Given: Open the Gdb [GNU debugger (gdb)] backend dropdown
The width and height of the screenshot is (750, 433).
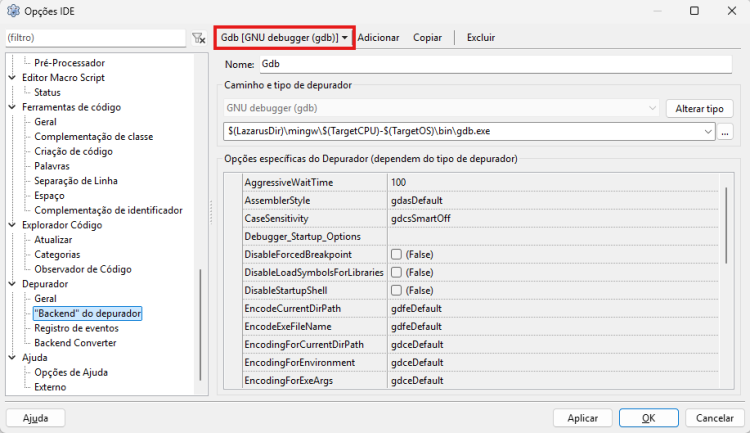Looking at the screenshot, I should [284, 37].
